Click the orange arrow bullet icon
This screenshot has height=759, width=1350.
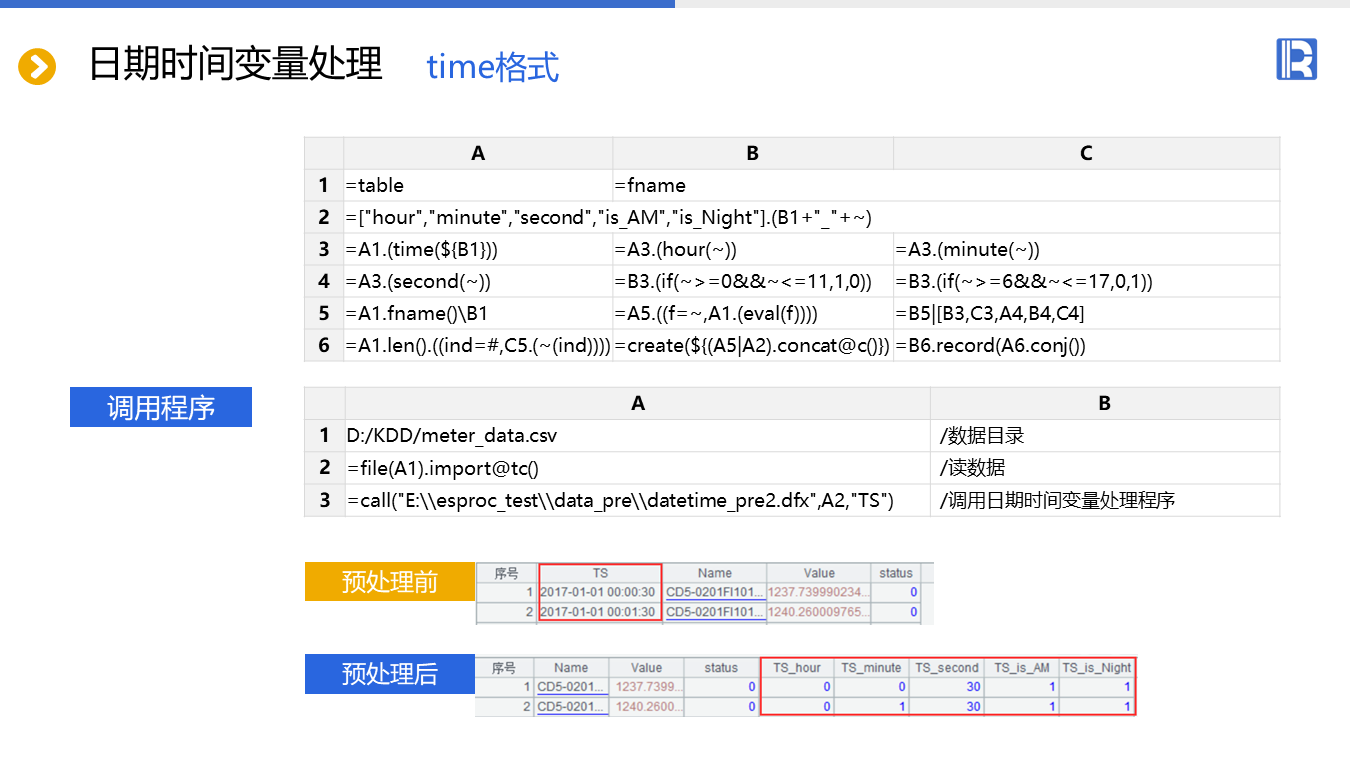coord(37,67)
